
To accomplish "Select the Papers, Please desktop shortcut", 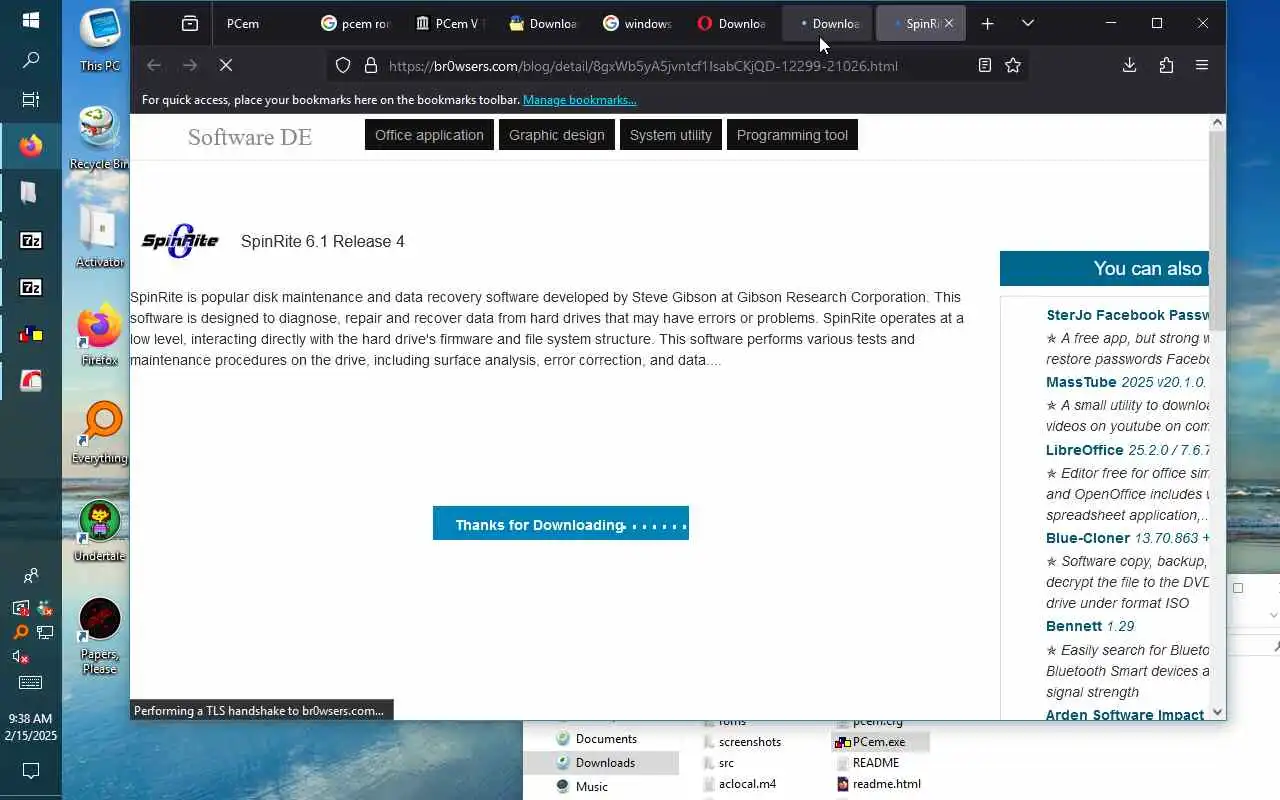I will click(x=100, y=637).
